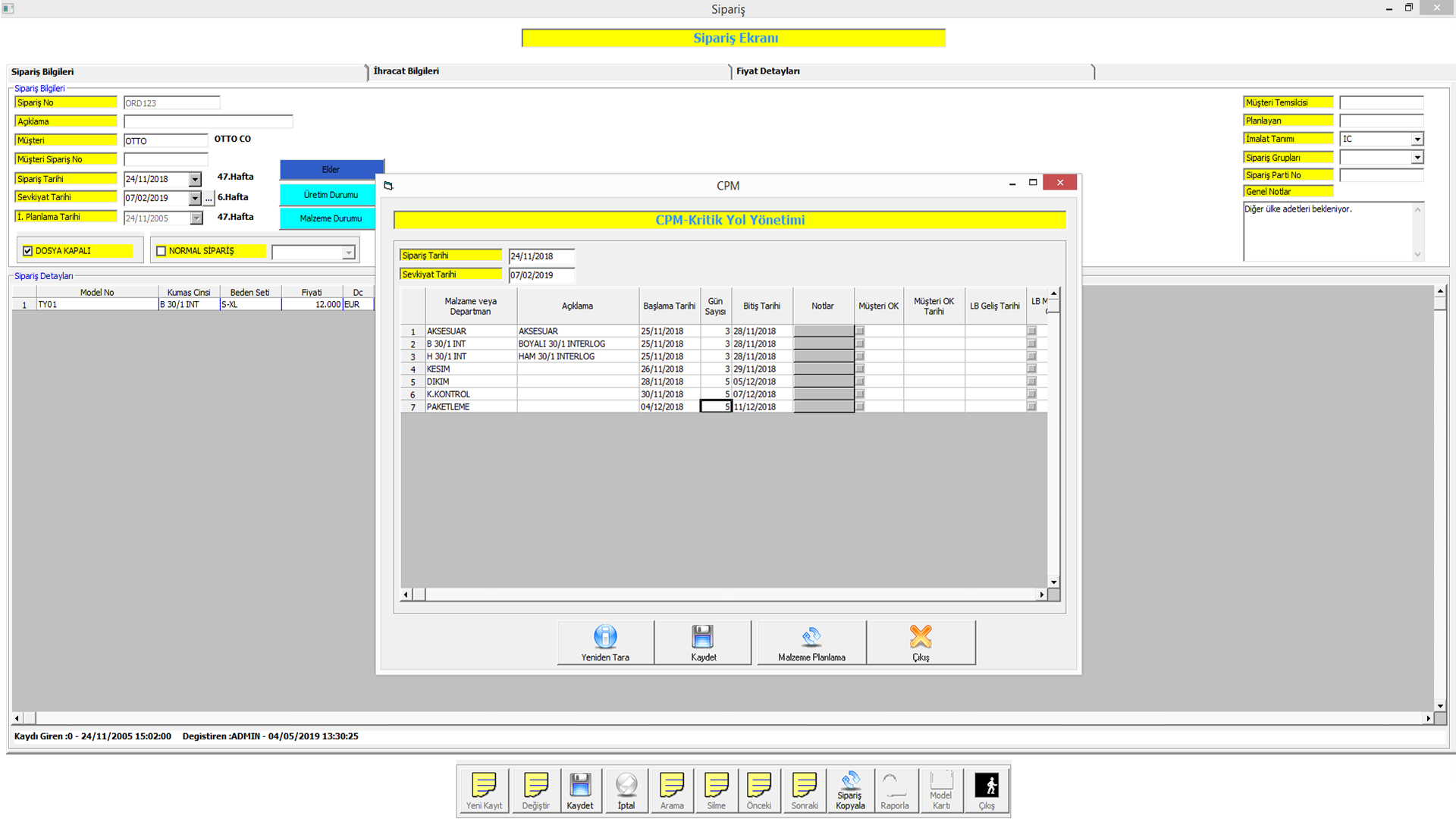Toggle Müşteri OK checkbox for AKSESUAR row
Image resolution: width=1456 pixels, height=819 pixels.
click(x=860, y=331)
